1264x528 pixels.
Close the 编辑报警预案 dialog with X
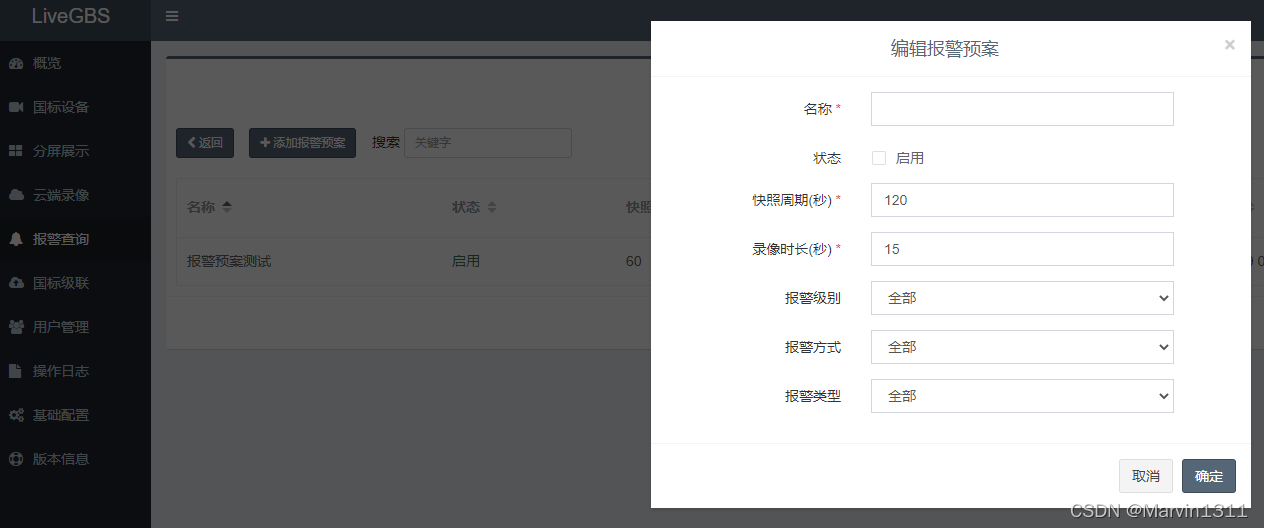point(1229,45)
